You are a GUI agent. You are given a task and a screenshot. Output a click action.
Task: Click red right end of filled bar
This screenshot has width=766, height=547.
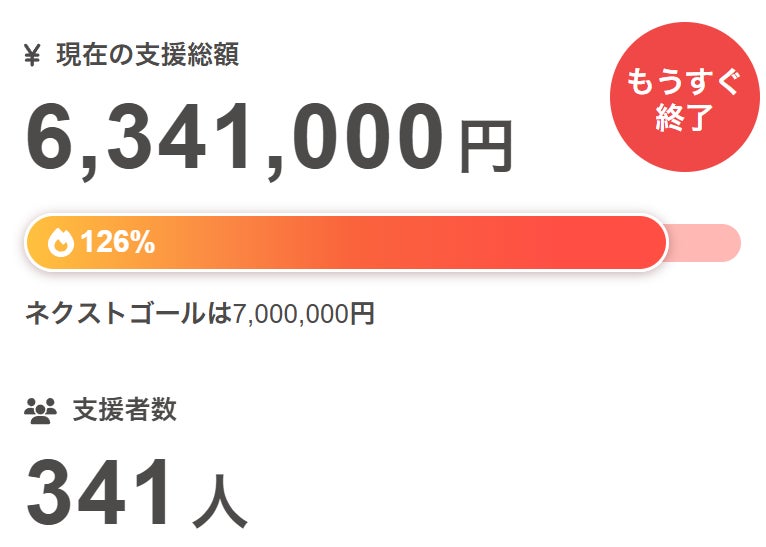click(x=630, y=242)
